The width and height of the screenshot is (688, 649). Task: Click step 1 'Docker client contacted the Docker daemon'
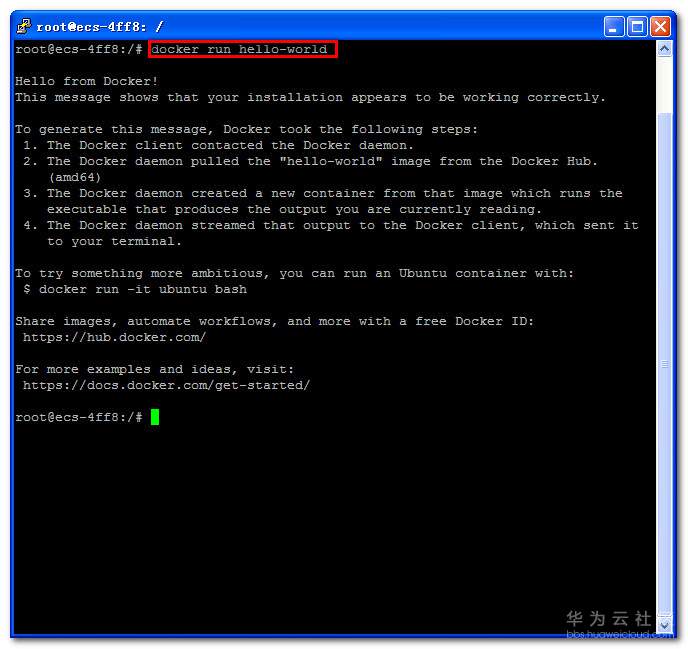[219, 145]
